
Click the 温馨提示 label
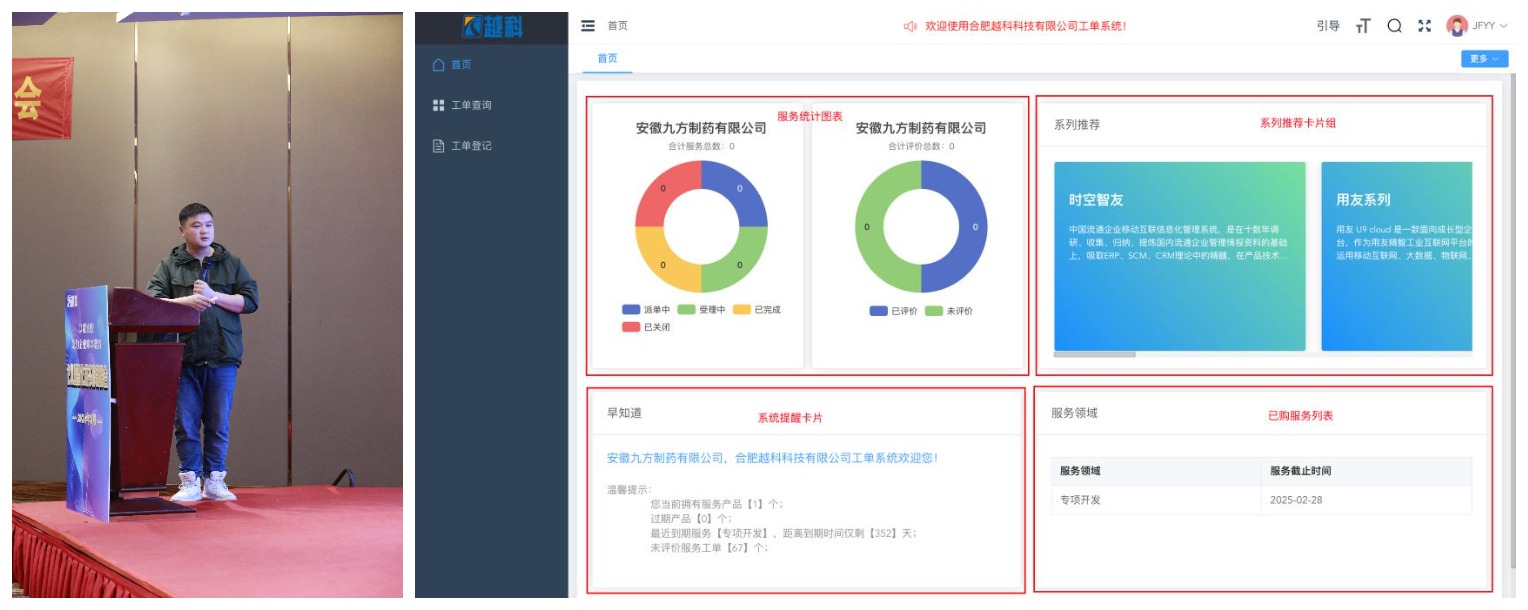coord(629,489)
